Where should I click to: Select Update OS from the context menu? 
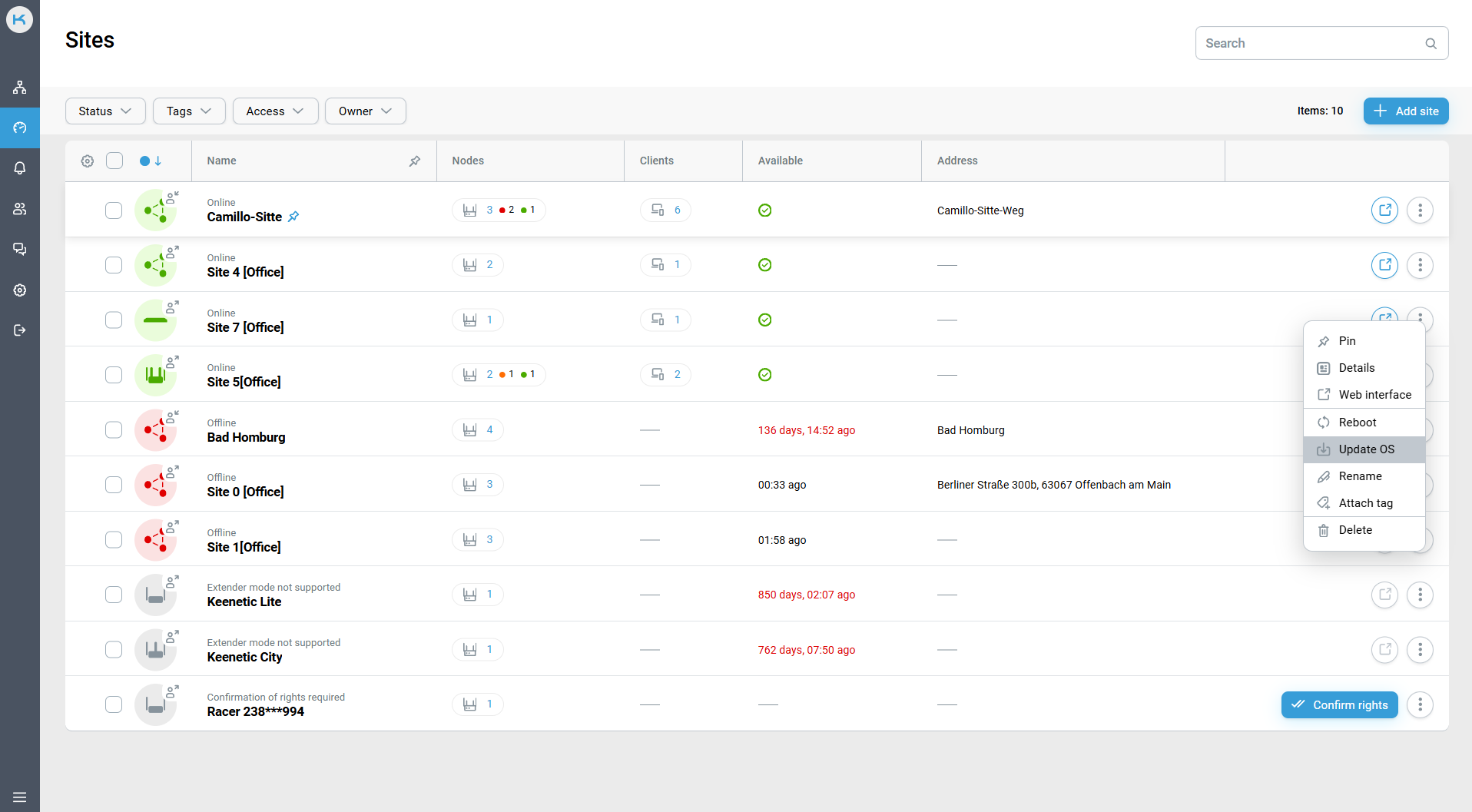[x=1365, y=449]
